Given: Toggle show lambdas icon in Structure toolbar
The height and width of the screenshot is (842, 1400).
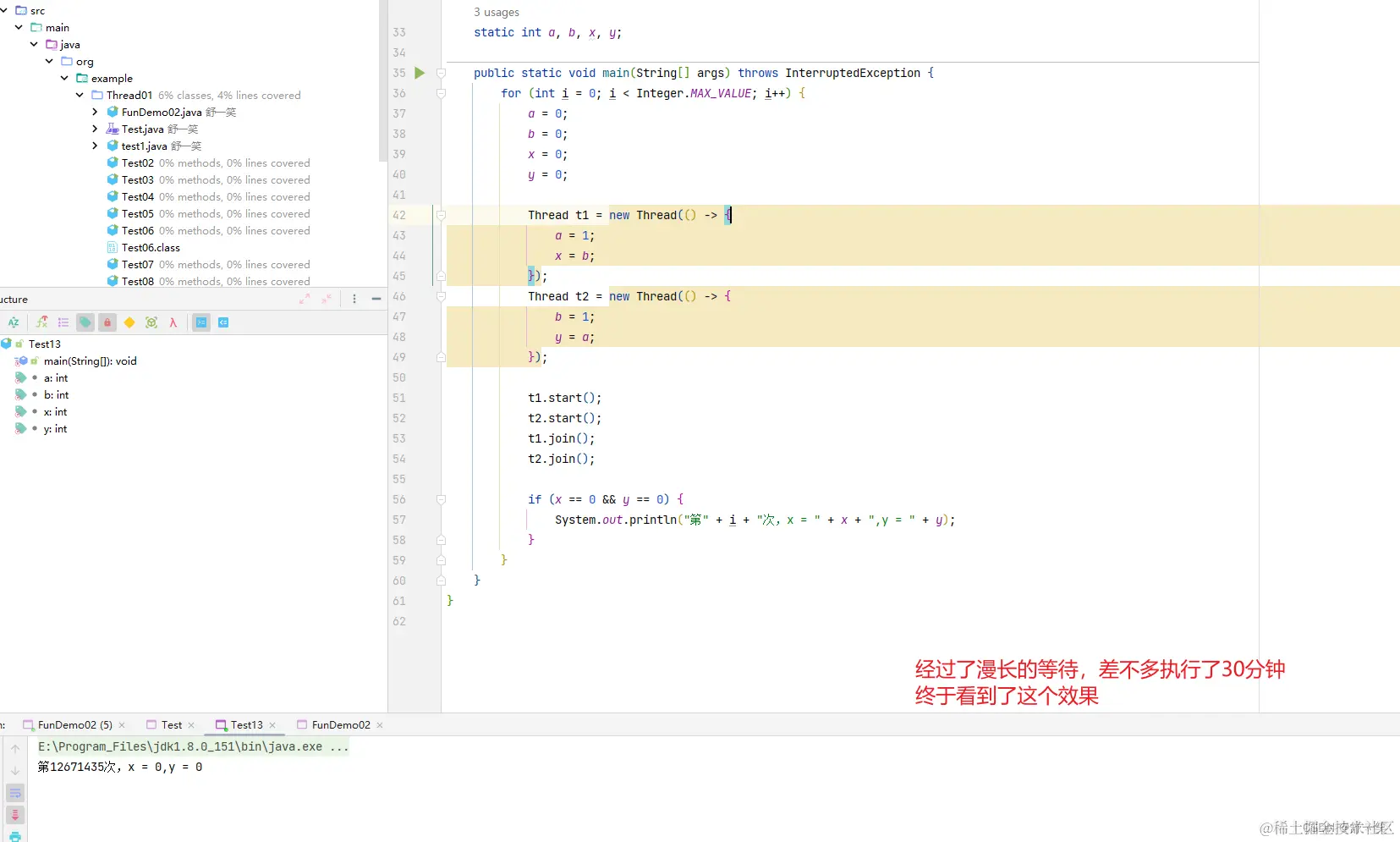Looking at the screenshot, I should point(173,322).
